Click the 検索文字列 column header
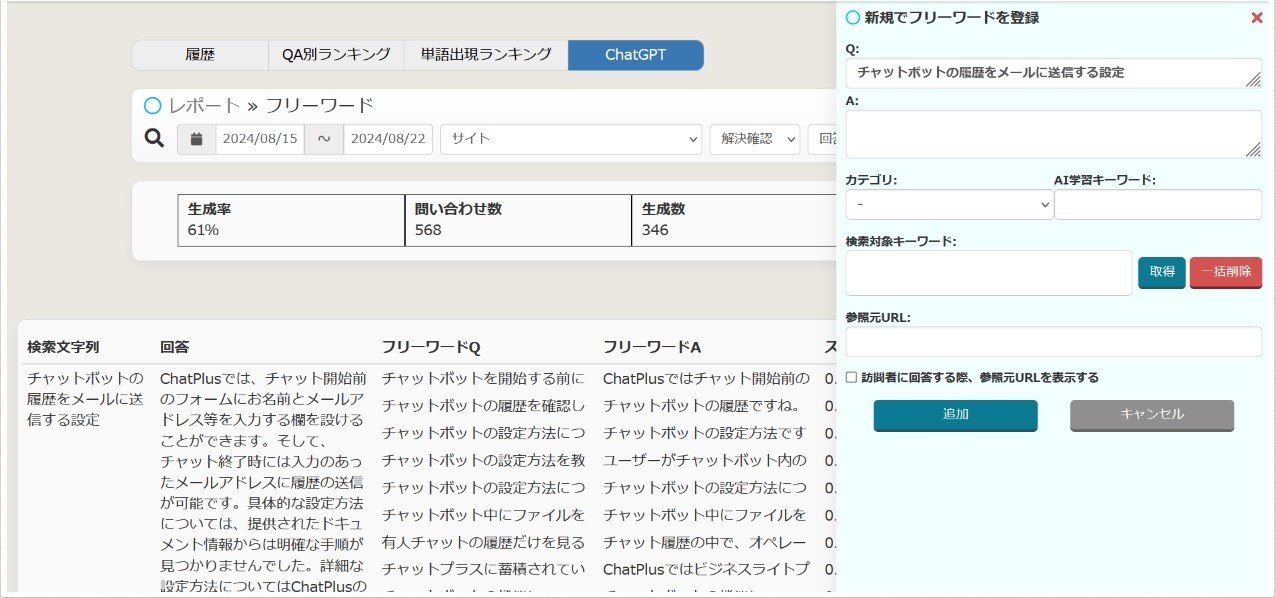The width and height of the screenshot is (1276, 598). 63,347
